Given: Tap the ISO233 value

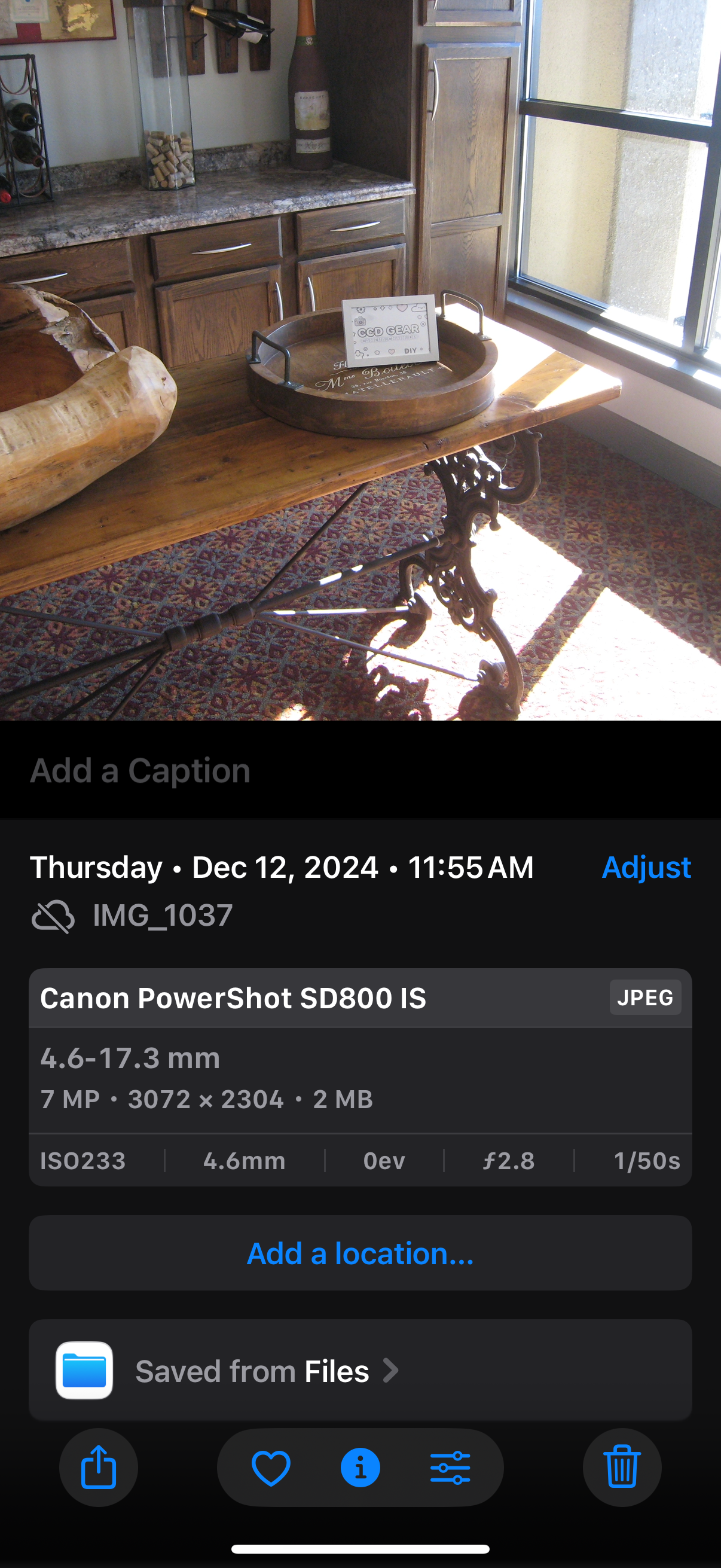Looking at the screenshot, I should click(83, 1161).
